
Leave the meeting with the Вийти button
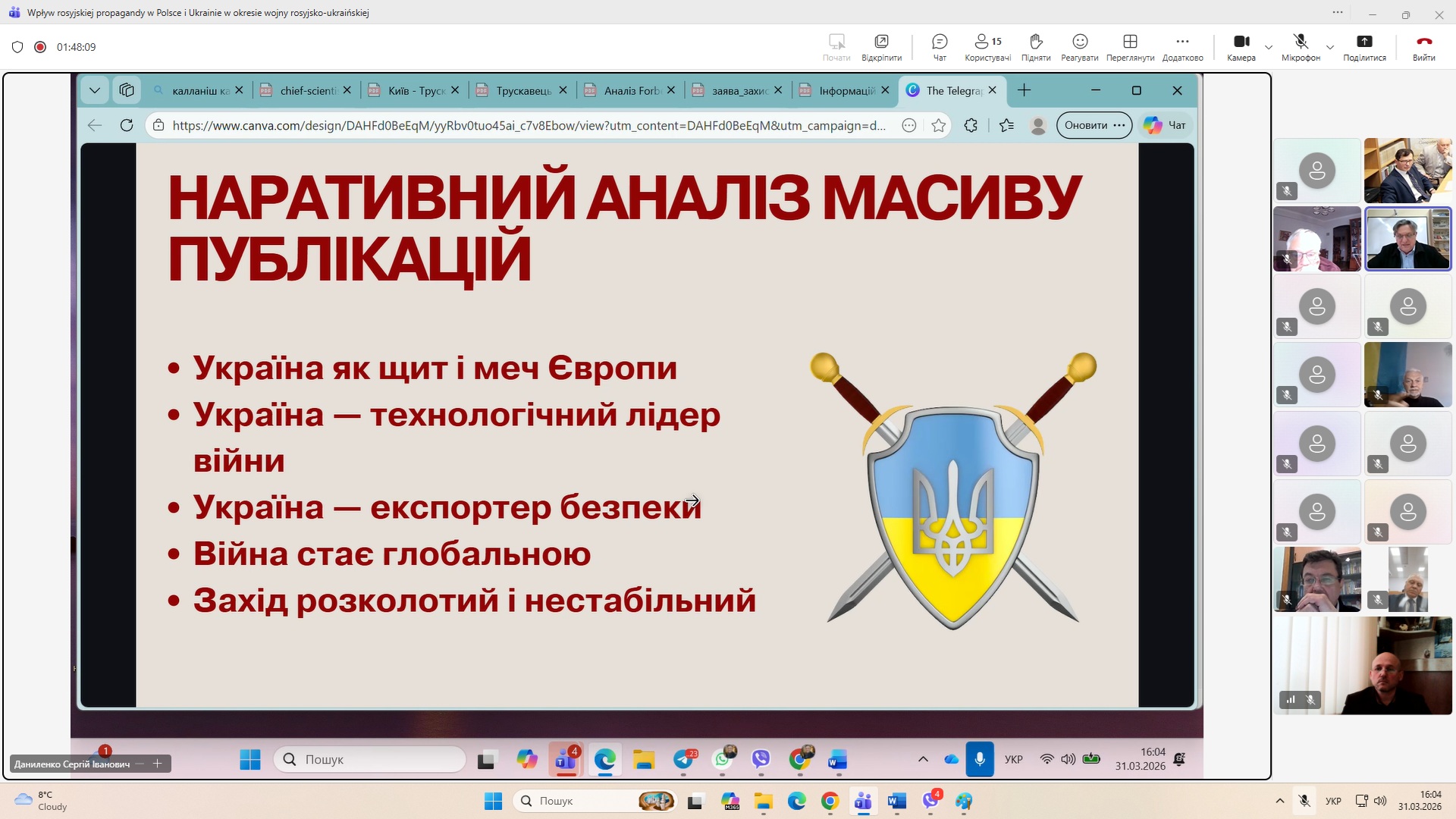1423,47
